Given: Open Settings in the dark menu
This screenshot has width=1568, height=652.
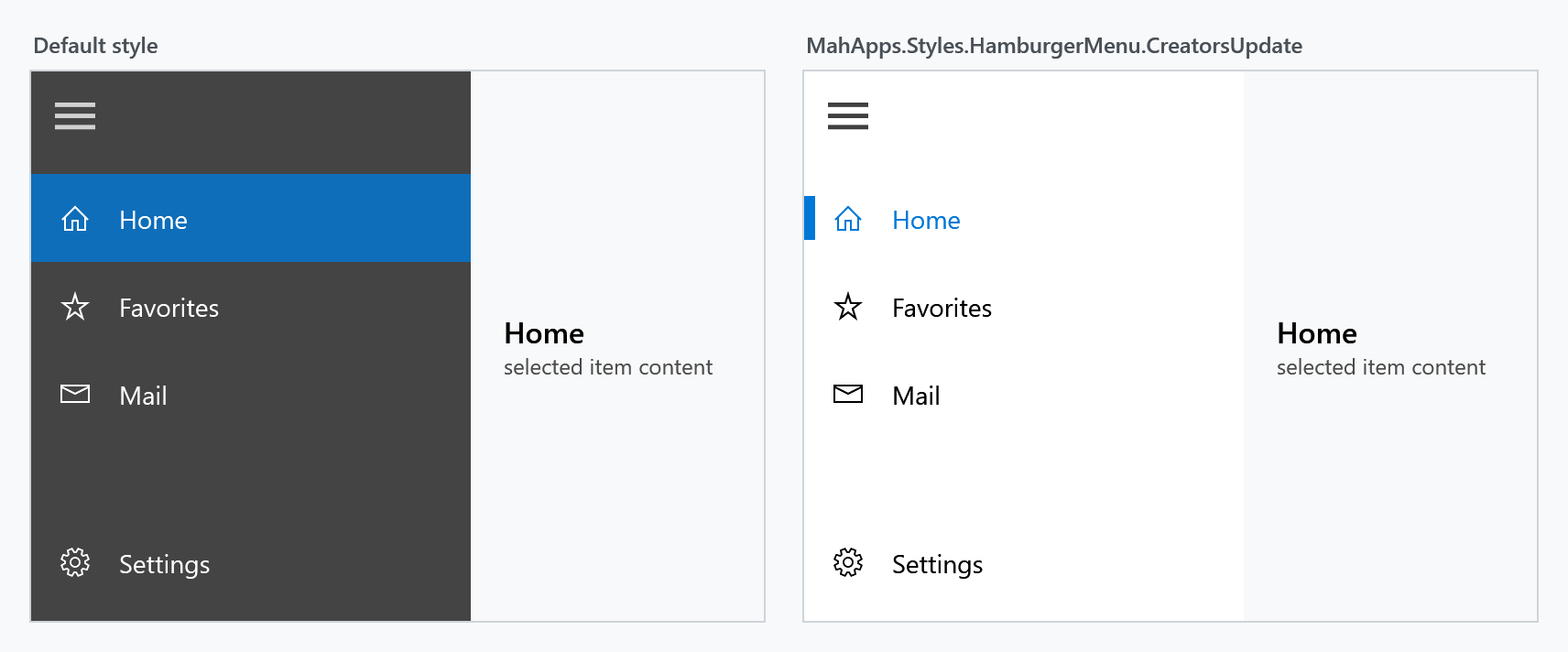Looking at the screenshot, I should [x=251, y=562].
